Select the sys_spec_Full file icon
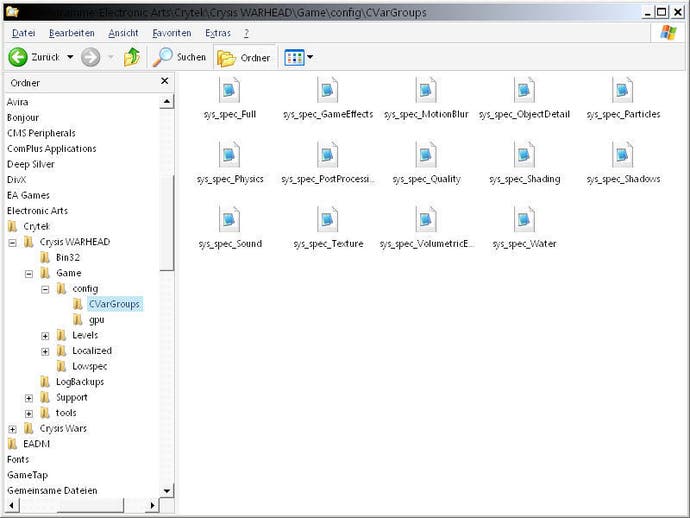 click(x=229, y=90)
